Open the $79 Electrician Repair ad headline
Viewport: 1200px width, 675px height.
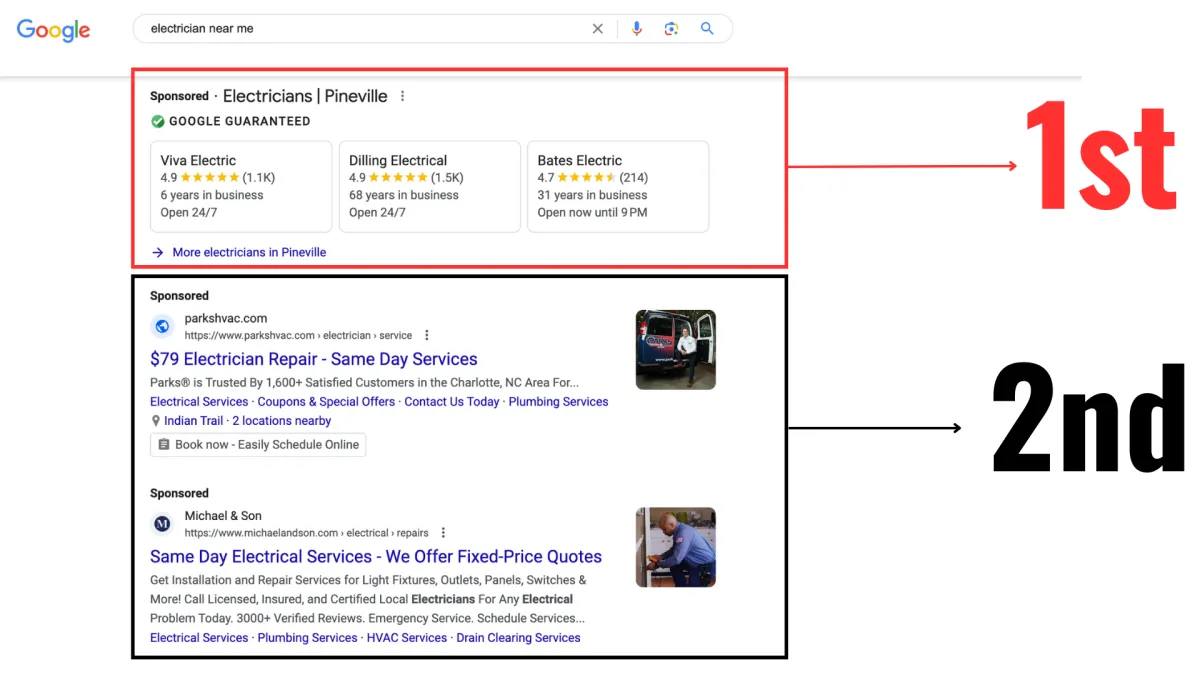(x=314, y=359)
